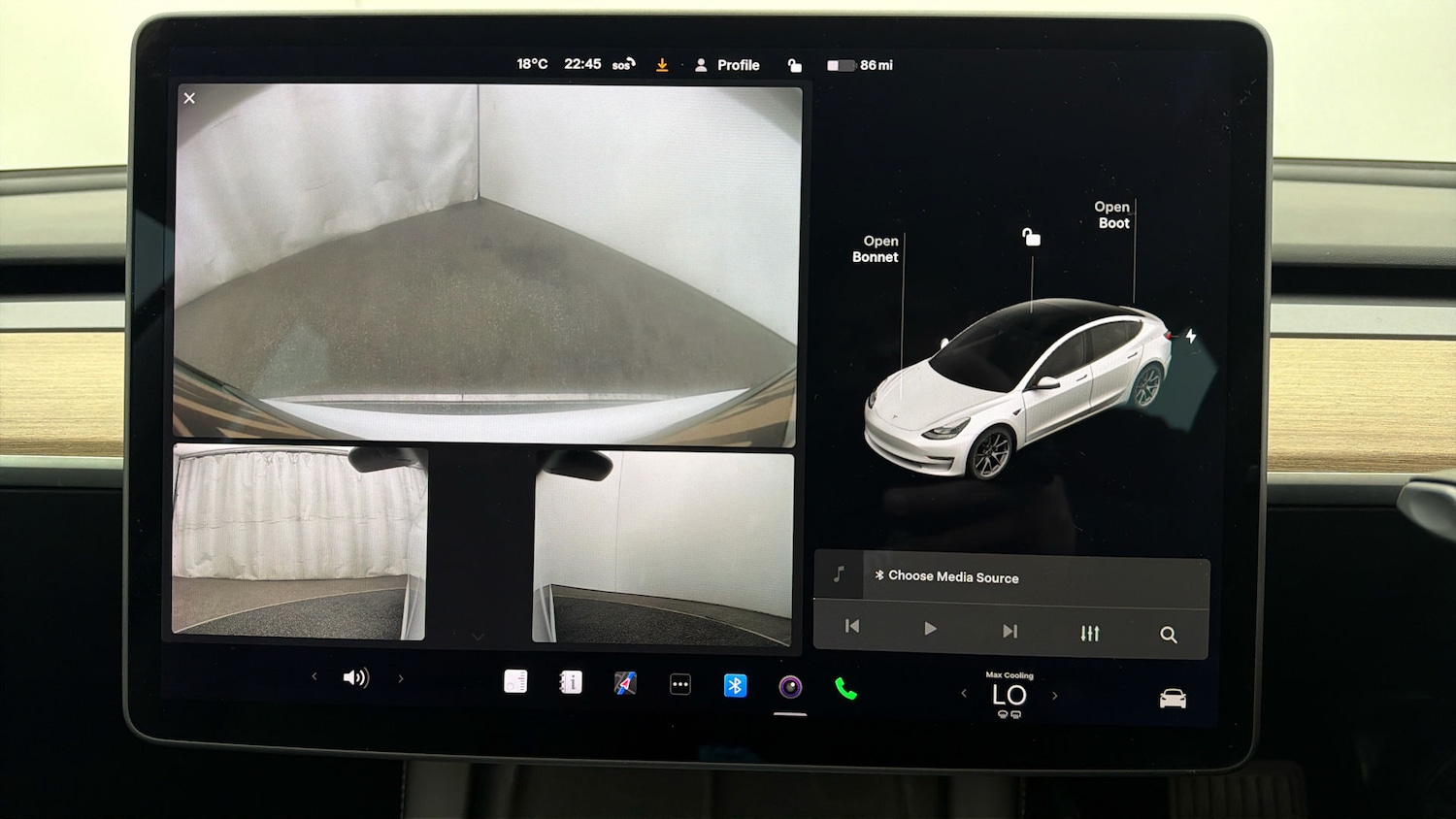This screenshot has height=819, width=1456.
Task: Launch the Dashcam camera viewer
Action: (x=789, y=686)
